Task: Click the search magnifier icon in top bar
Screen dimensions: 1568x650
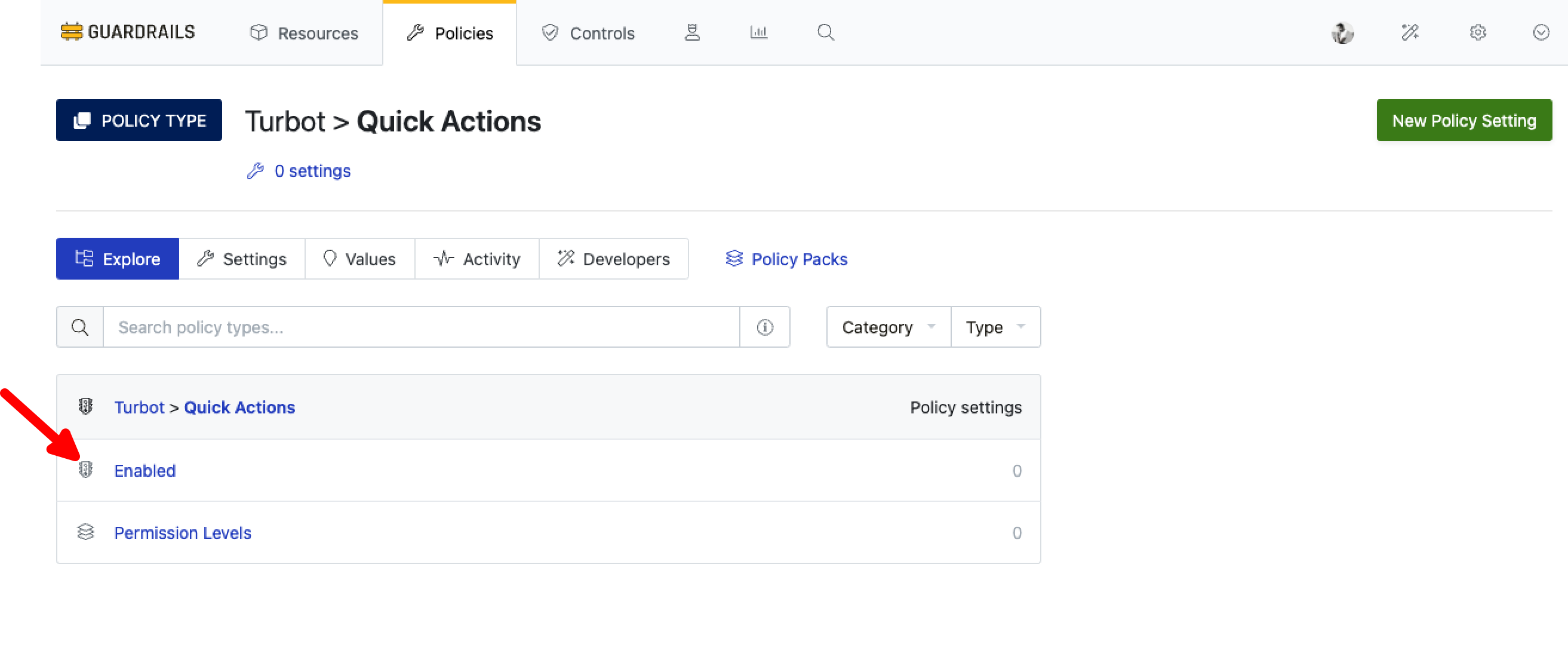Action: pos(825,32)
